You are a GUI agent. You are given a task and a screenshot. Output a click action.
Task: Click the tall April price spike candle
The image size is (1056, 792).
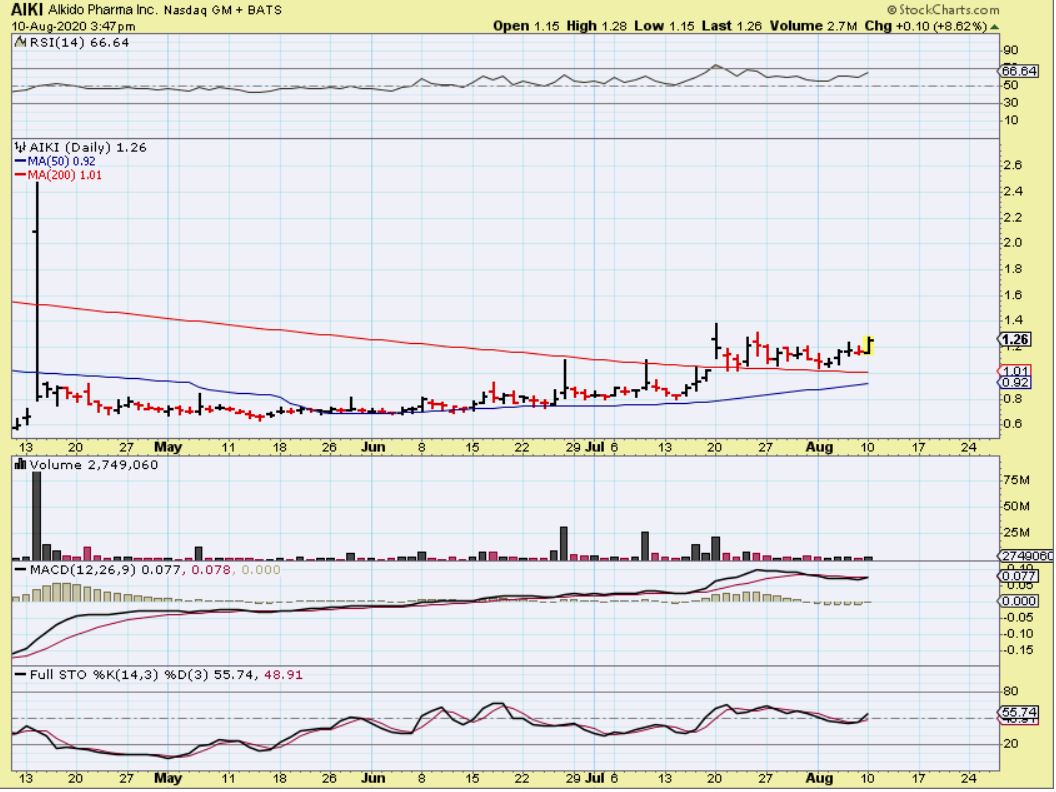[36, 290]
